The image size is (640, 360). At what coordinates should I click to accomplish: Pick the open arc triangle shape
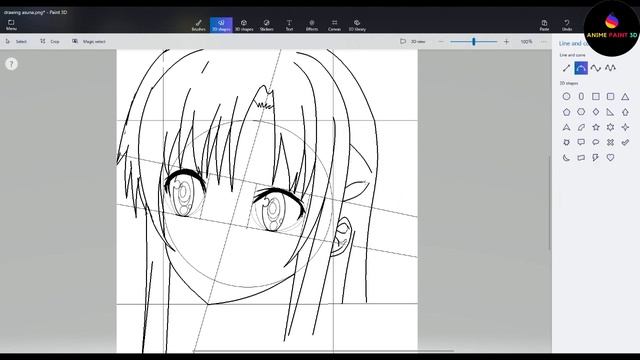click(x=566, y=127)
